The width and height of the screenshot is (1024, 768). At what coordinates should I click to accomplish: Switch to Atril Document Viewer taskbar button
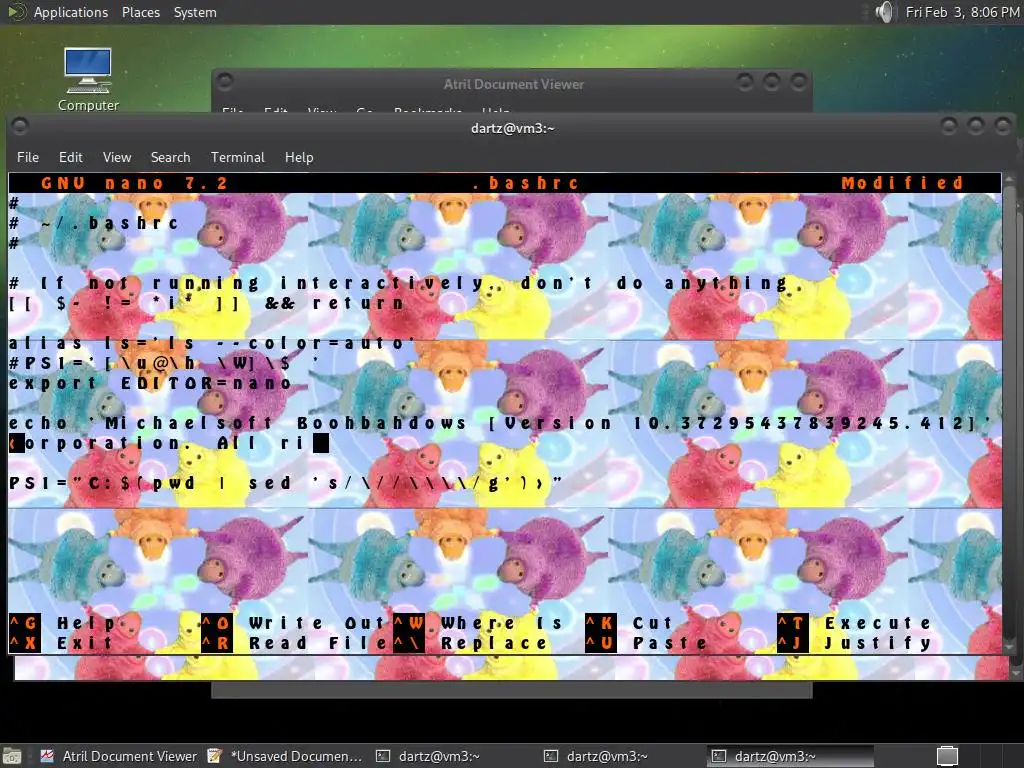tap(119, 756)
